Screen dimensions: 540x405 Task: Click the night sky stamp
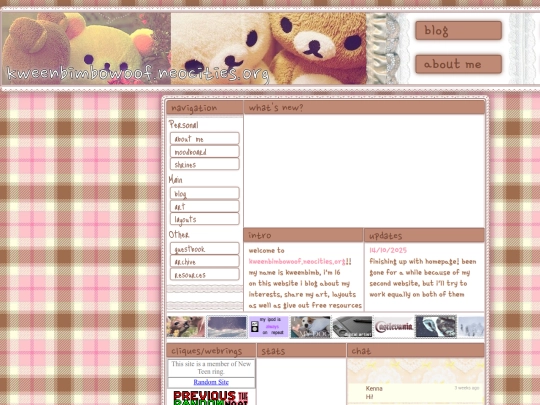tap(227, 326)
